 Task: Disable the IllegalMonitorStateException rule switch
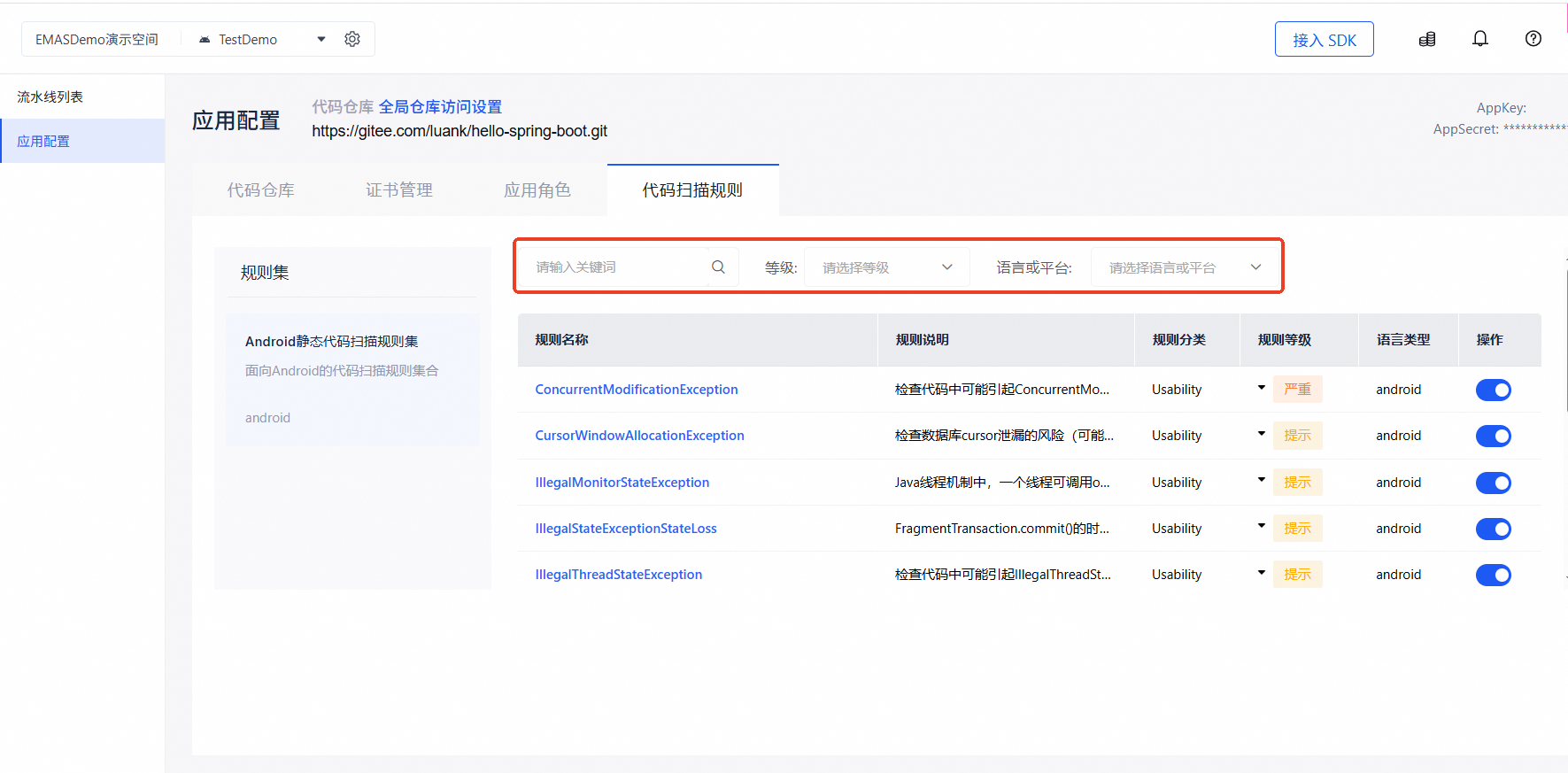click(x=1493, y=483)
